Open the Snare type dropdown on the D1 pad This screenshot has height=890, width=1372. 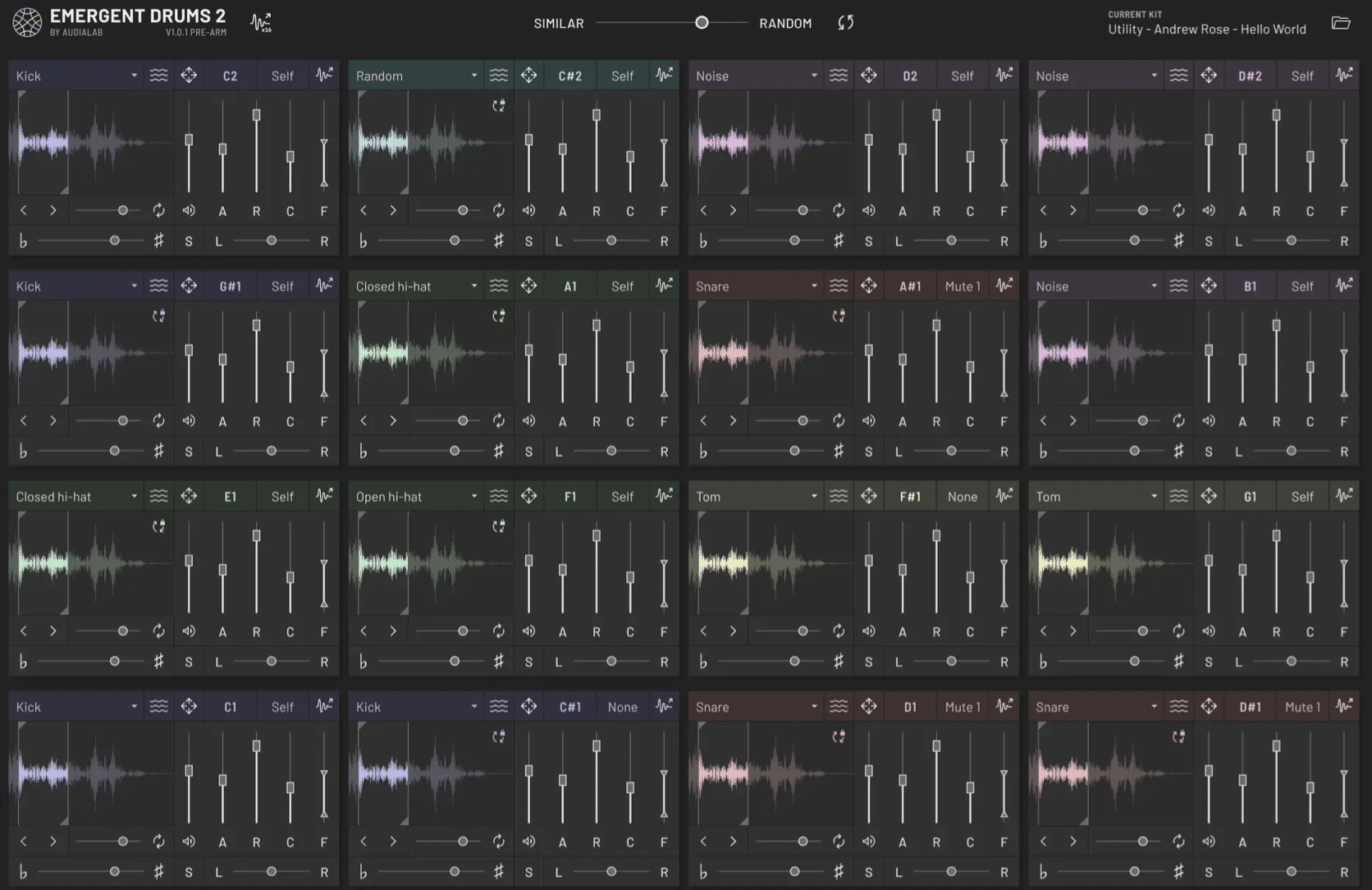[x=756, y=706]
